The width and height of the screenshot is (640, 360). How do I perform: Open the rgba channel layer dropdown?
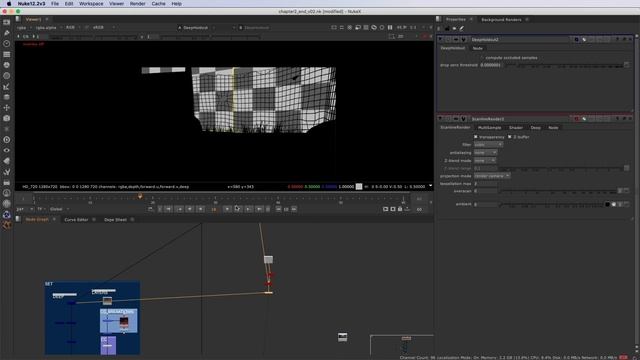[24, 28]
